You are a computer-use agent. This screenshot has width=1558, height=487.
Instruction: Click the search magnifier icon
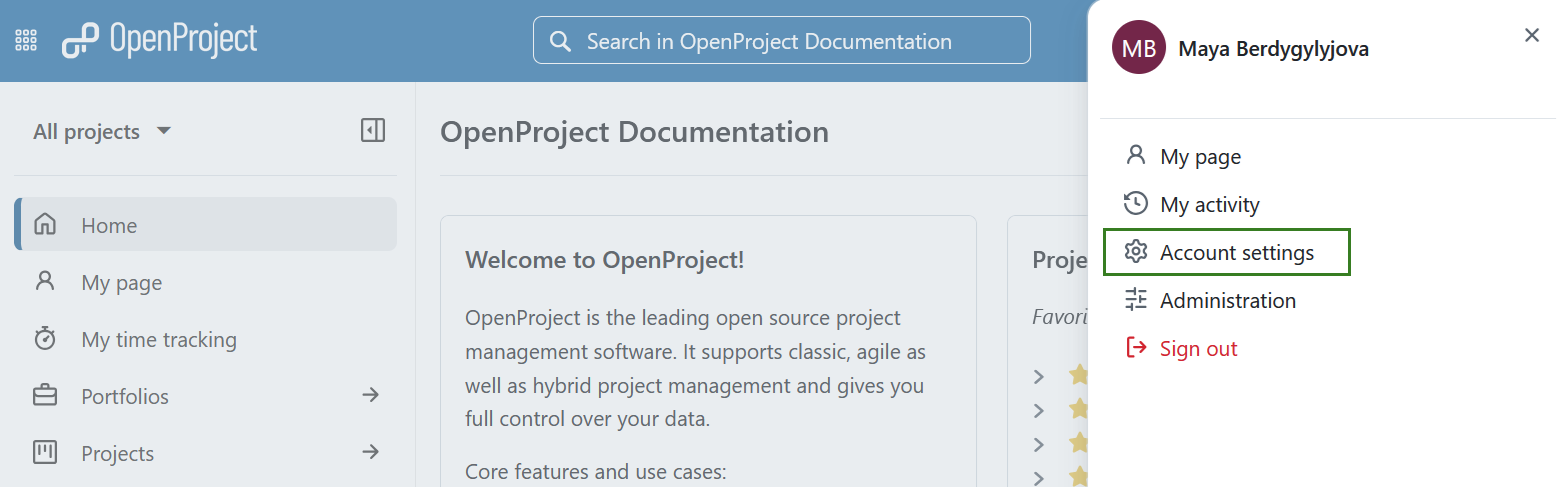click(561, 42)
